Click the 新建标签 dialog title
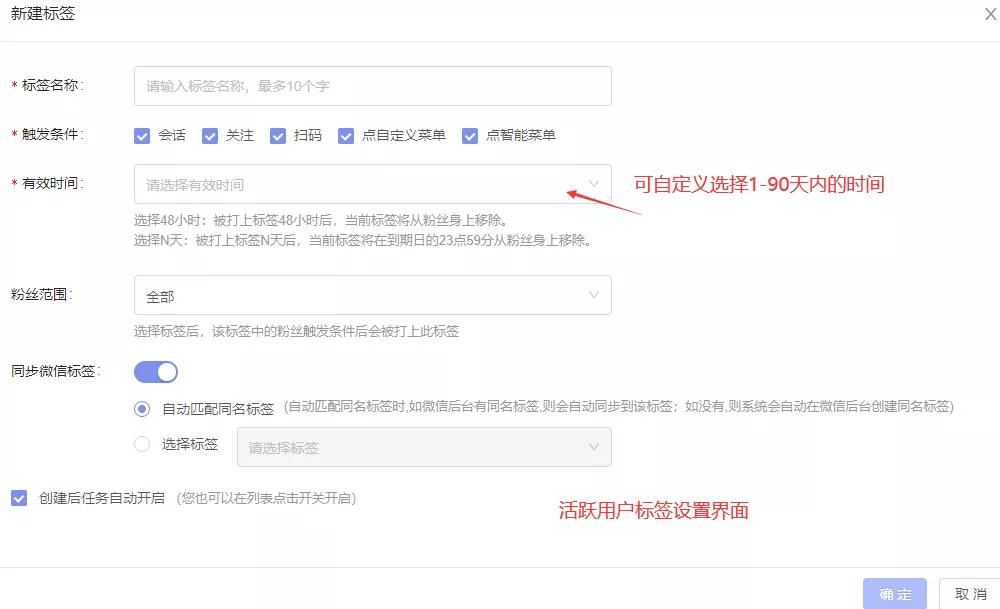This screenshot has height=609, width=1000. pos(43,14)
